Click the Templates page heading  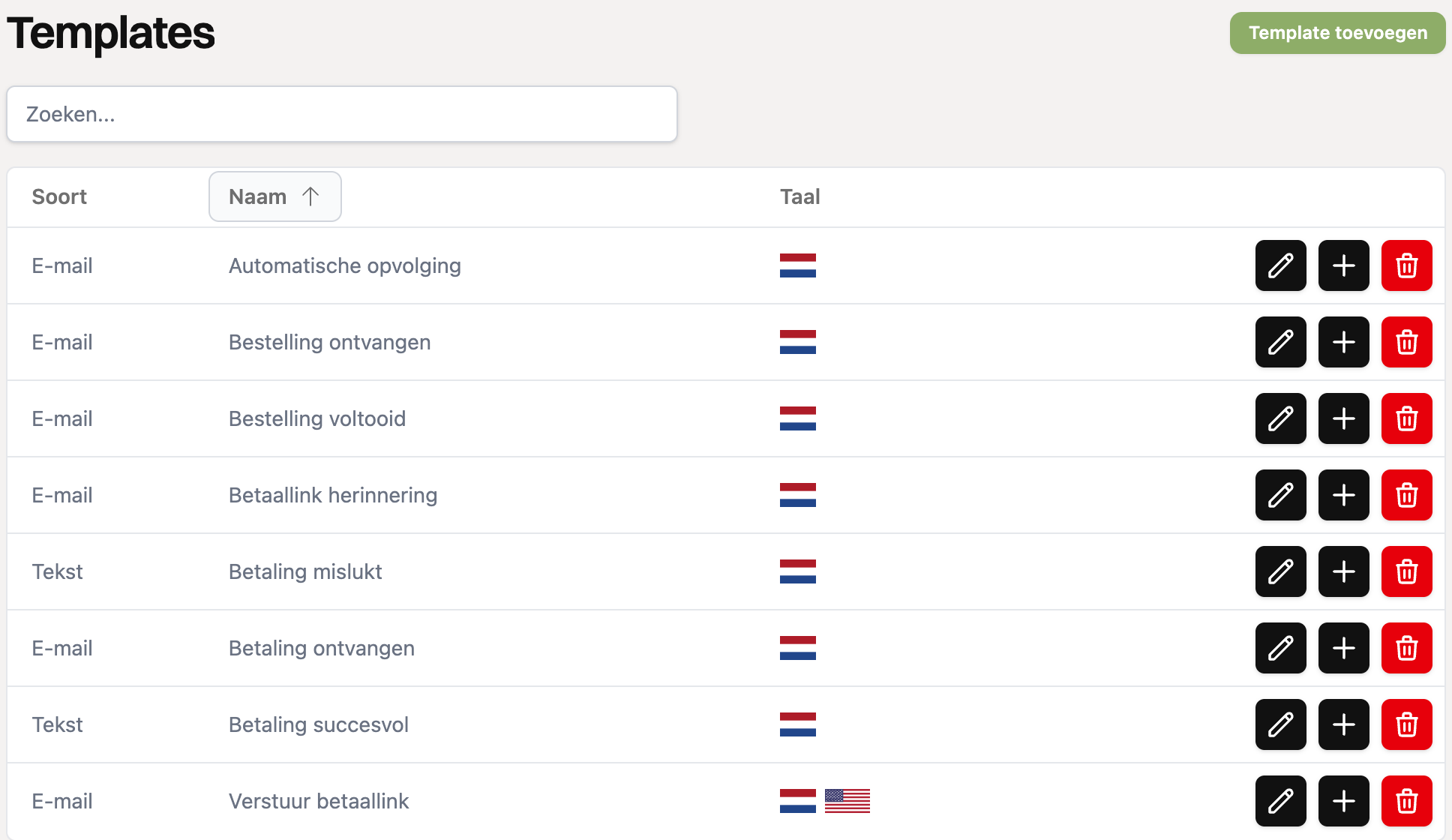click(x=111, y=33)
